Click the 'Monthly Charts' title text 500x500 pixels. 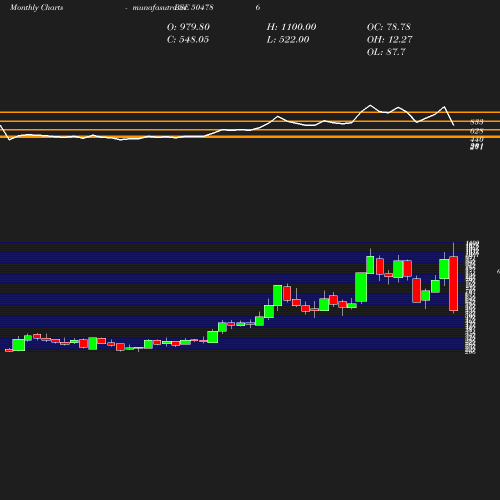[36, 7]
